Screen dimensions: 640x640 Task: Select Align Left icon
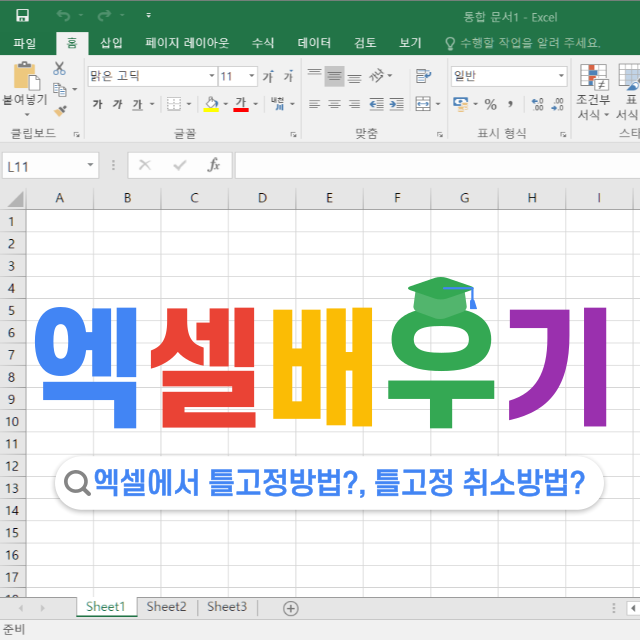314,104
